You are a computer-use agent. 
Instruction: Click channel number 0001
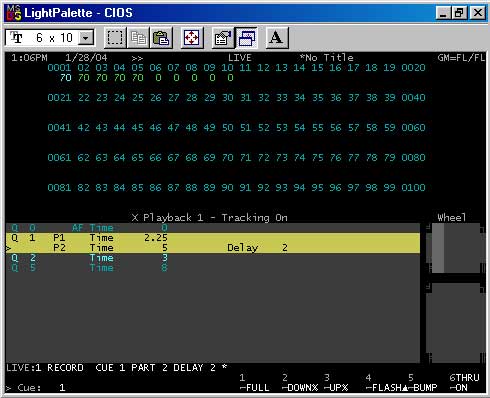click(59, 68)
